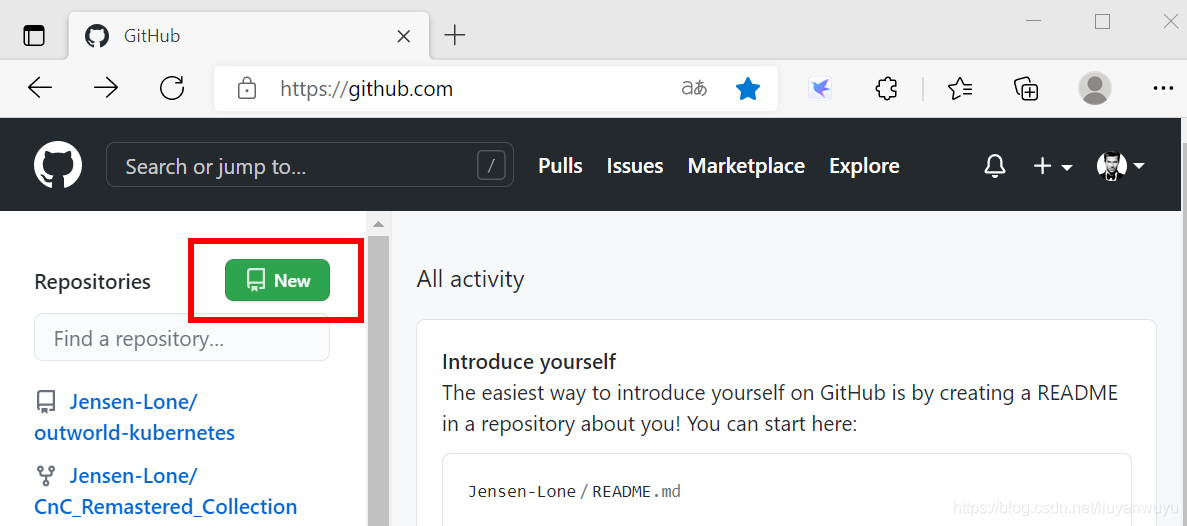The height and width of the screenshot is (526, 1187).
Task: Open the vertical tabs actions icon
Action: pos(34,36)
